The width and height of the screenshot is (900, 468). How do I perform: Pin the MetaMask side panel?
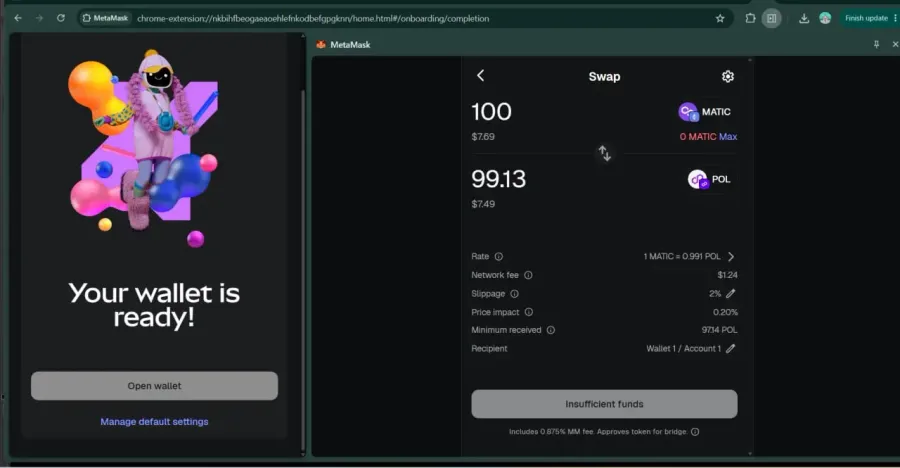coord(876,44)
